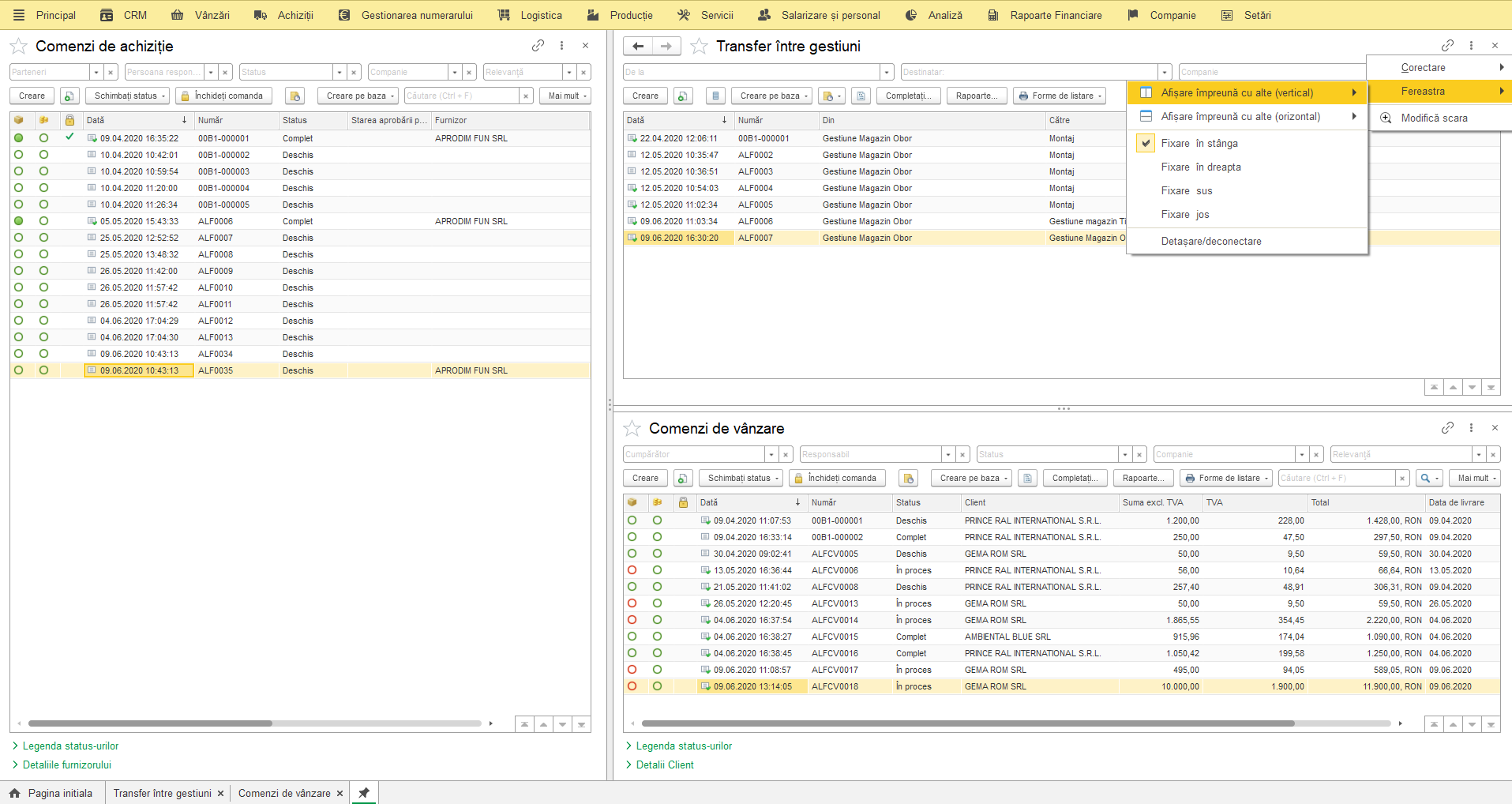
Task: Favorite the Comenzi de achiziție star icon
Action: pos(18,47)
